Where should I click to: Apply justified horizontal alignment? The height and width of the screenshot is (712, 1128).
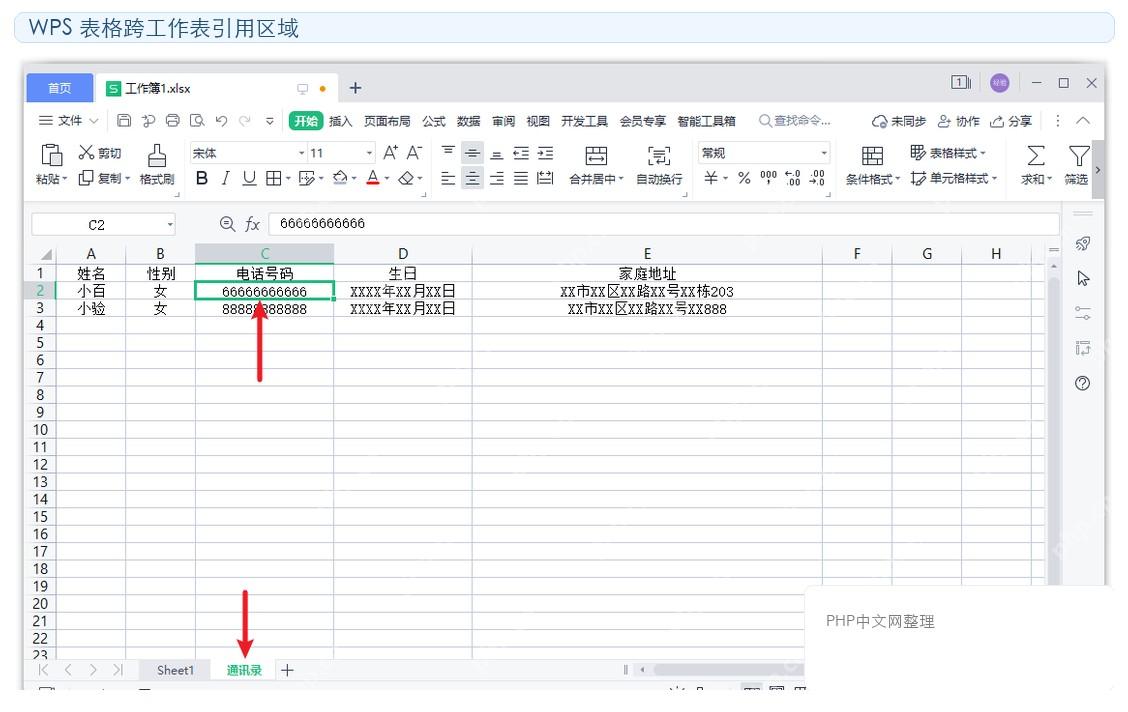521,178
